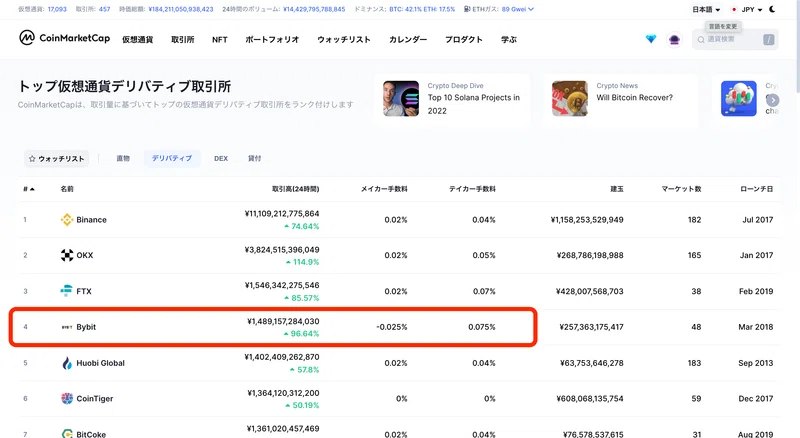Sort by the # rank column
The width and height of the screenshot is (800, 438).
pyautogui.click(x=29, y=189)
